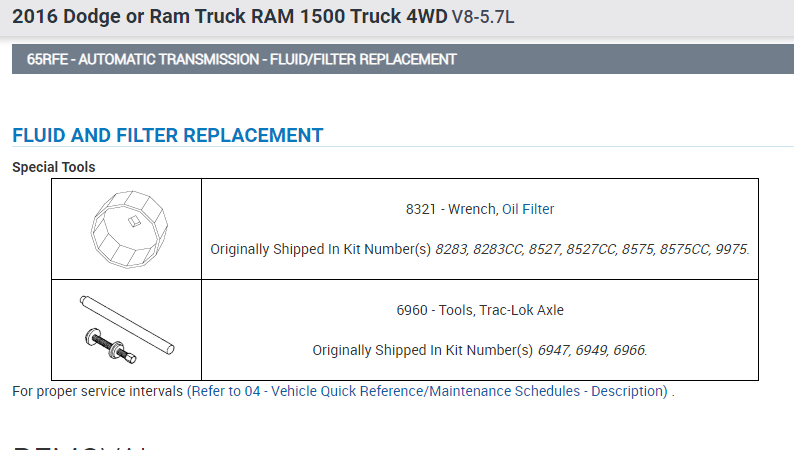Click Originally Shipped label in the Trac-Lok row
The height and width of the screenshot is (450, 794).
point(422,350)
